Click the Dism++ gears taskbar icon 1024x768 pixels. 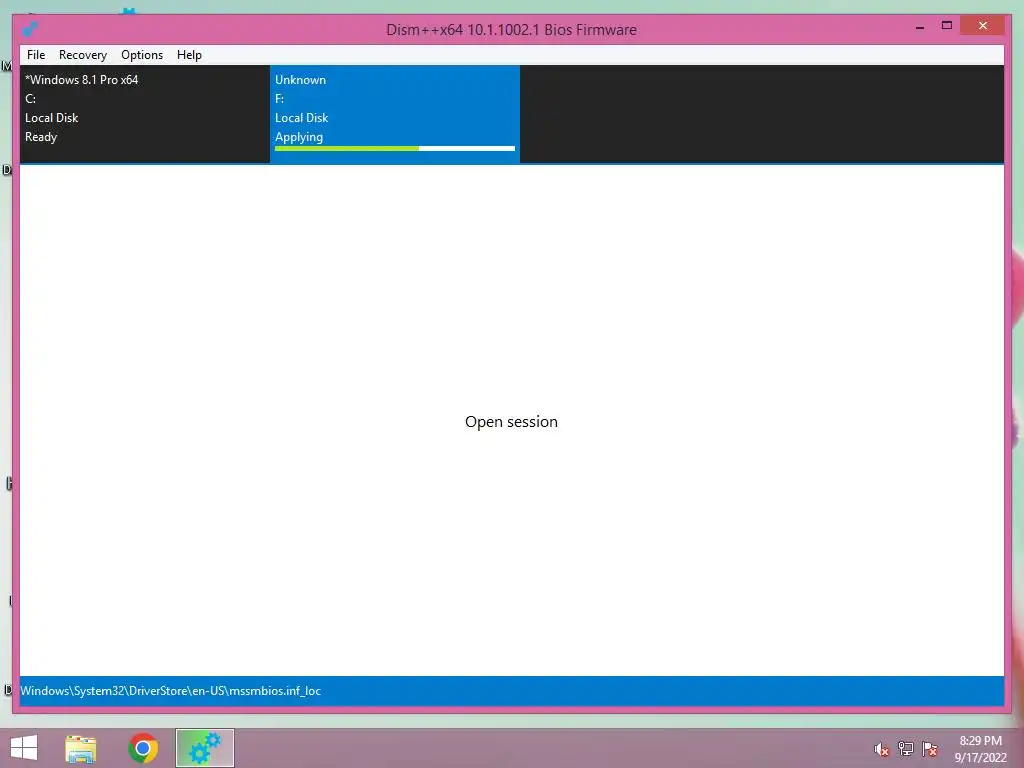click(x=204, y=748)
